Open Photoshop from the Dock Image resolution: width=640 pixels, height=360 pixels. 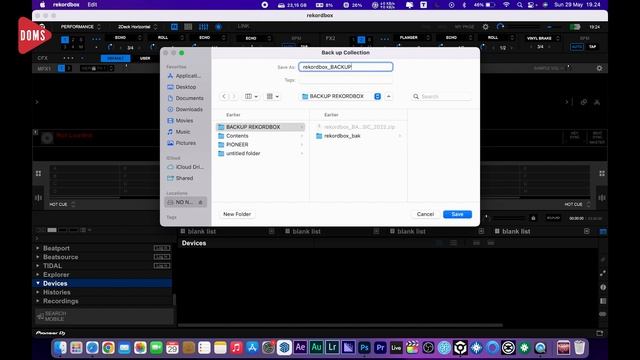click(364, 348)
